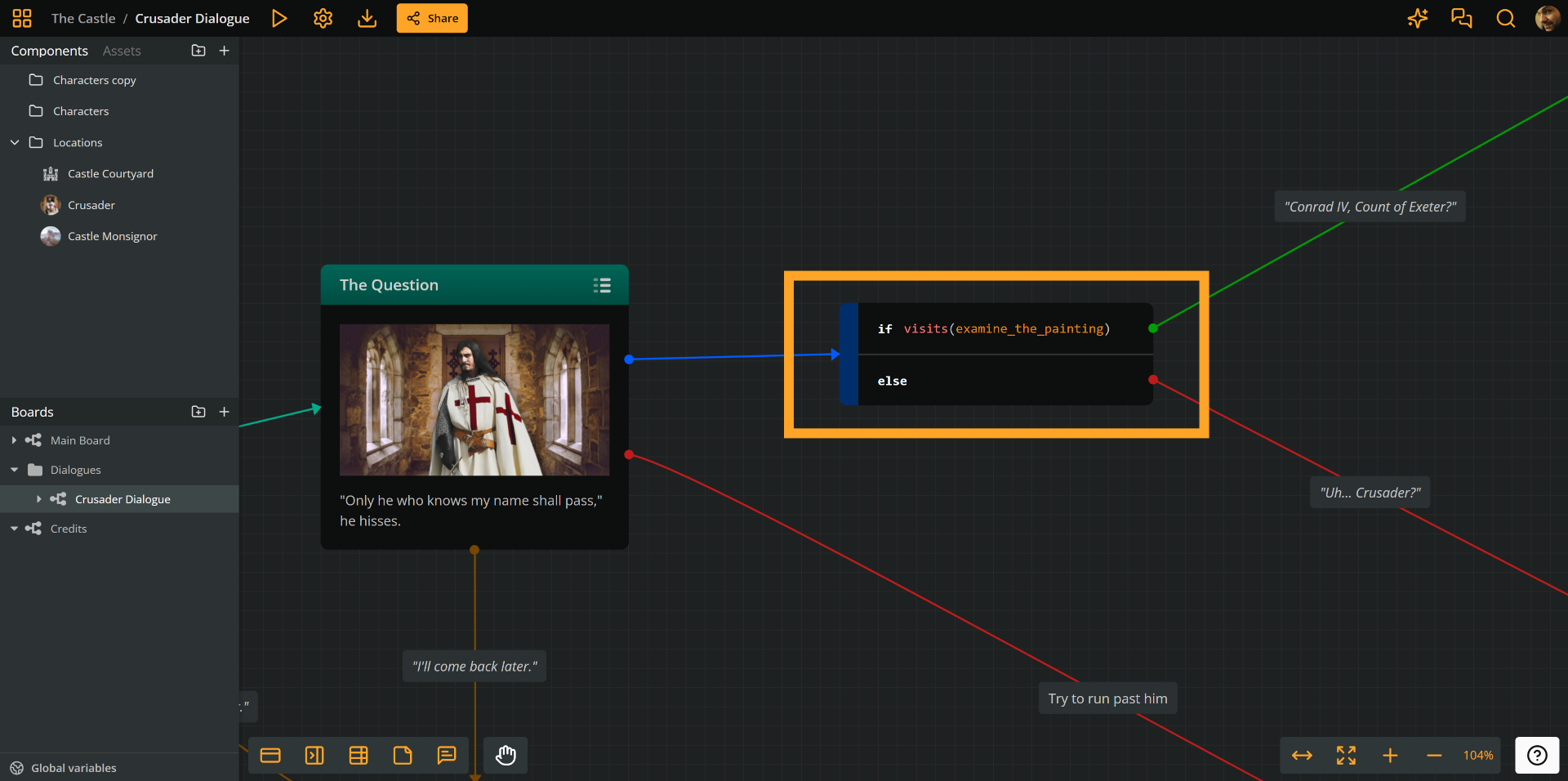Click The Castle breadcrumb link
Image resolution: width=1568 pixels, height=781 pixels.
[83, 18]
